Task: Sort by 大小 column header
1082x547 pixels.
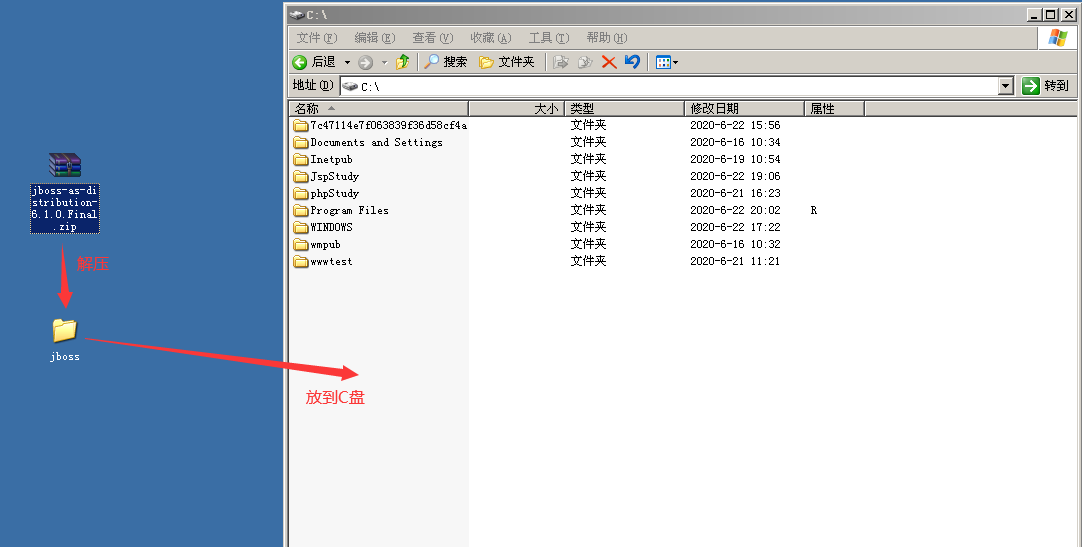Action: coord(517,108)
